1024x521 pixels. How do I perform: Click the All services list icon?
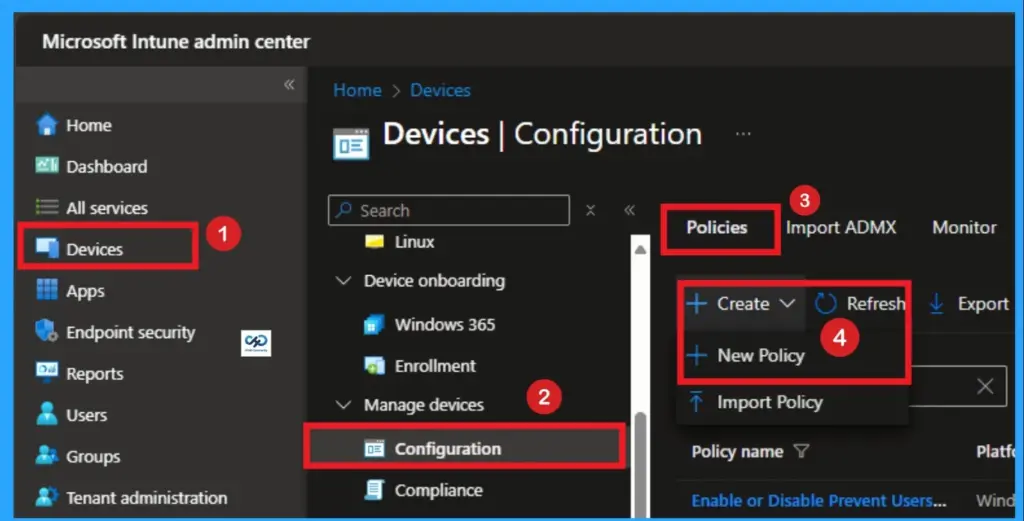coord(47,208)
